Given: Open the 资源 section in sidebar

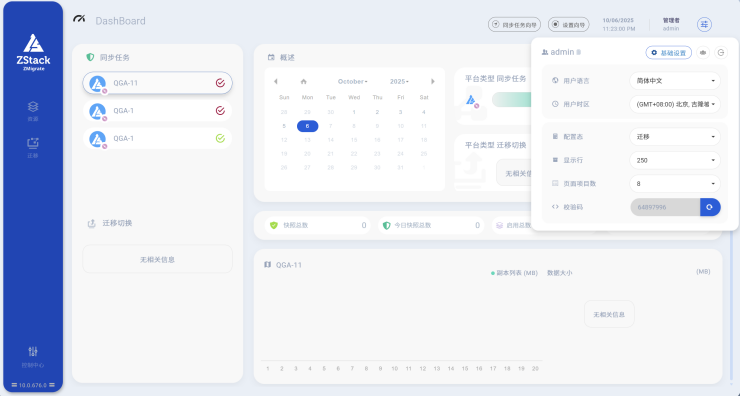Looking at the screenshot, I should click(33, 111).
